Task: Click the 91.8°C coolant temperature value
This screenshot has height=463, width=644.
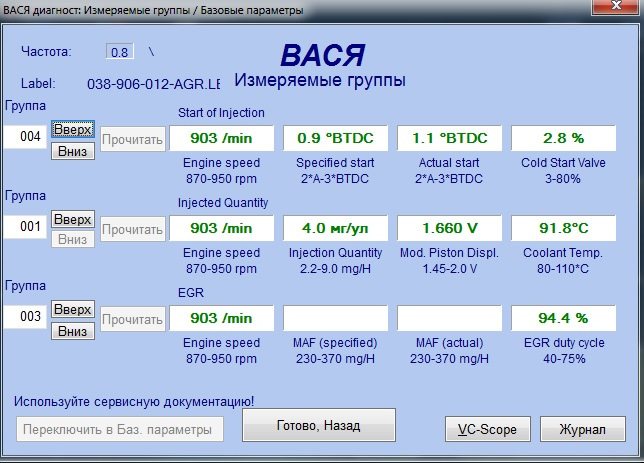Action: [564, 228]
